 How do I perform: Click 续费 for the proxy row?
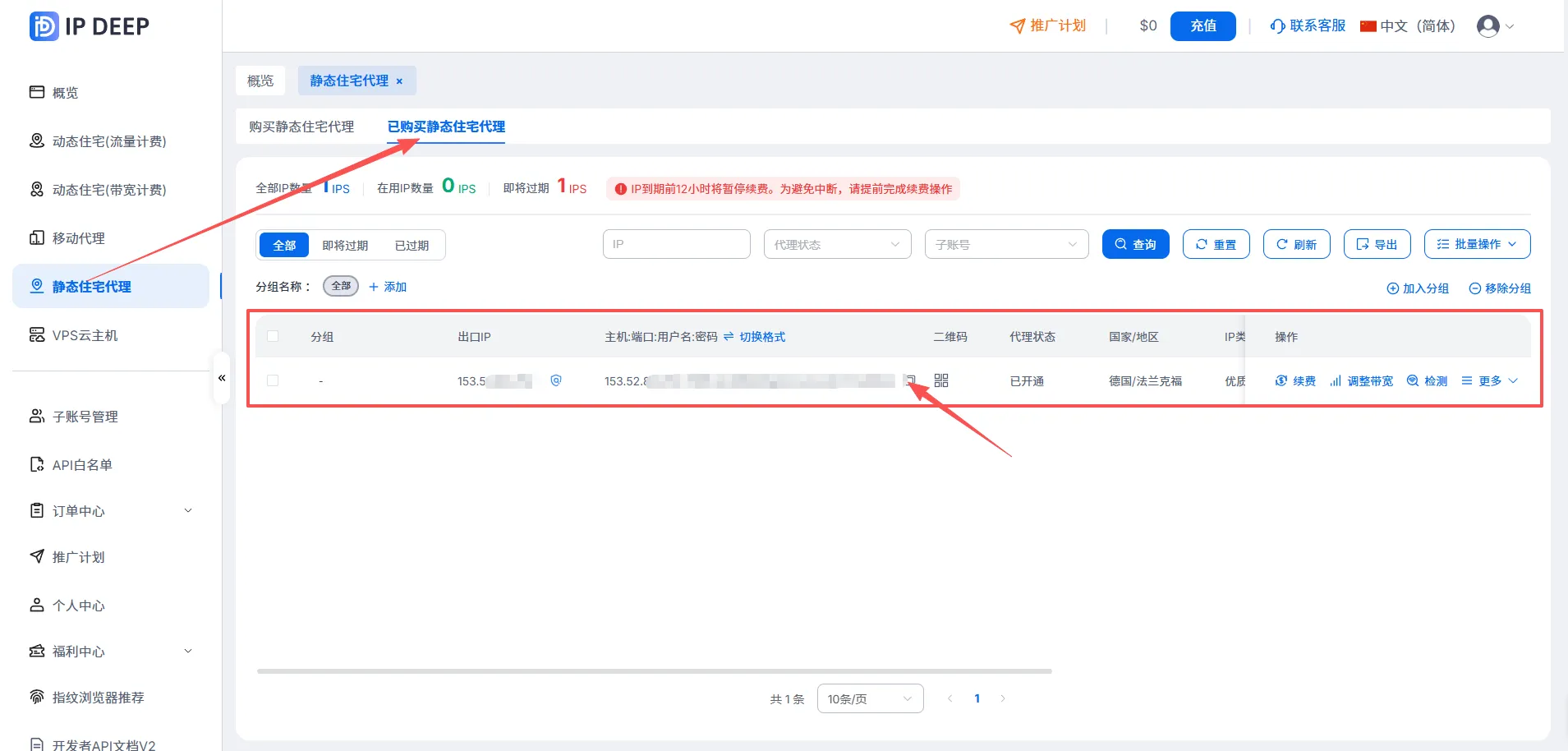(1295, 380)
